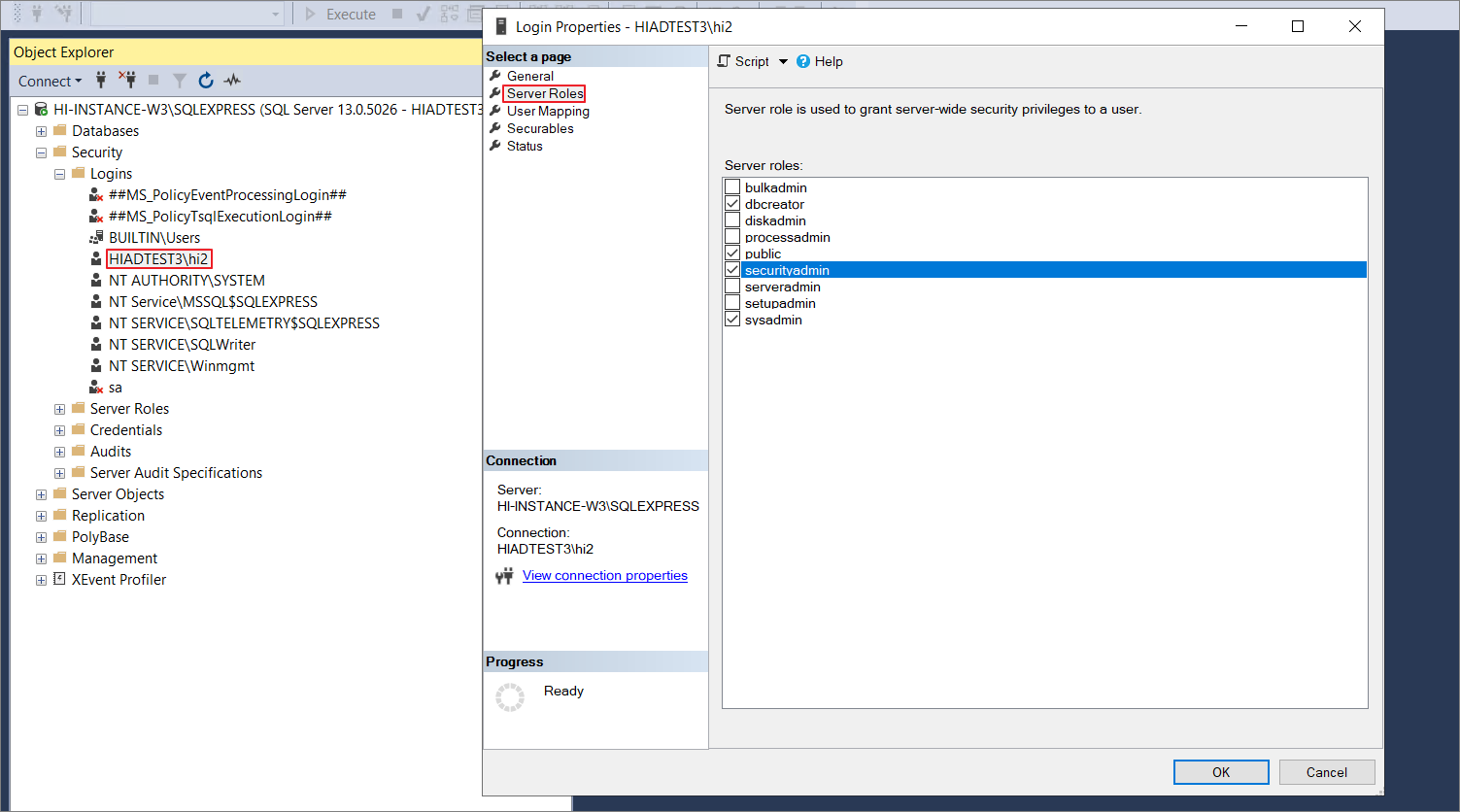Expand the Server Audit Specifications folder
This screenshot has width=1460, height=812.
[59, 473]
